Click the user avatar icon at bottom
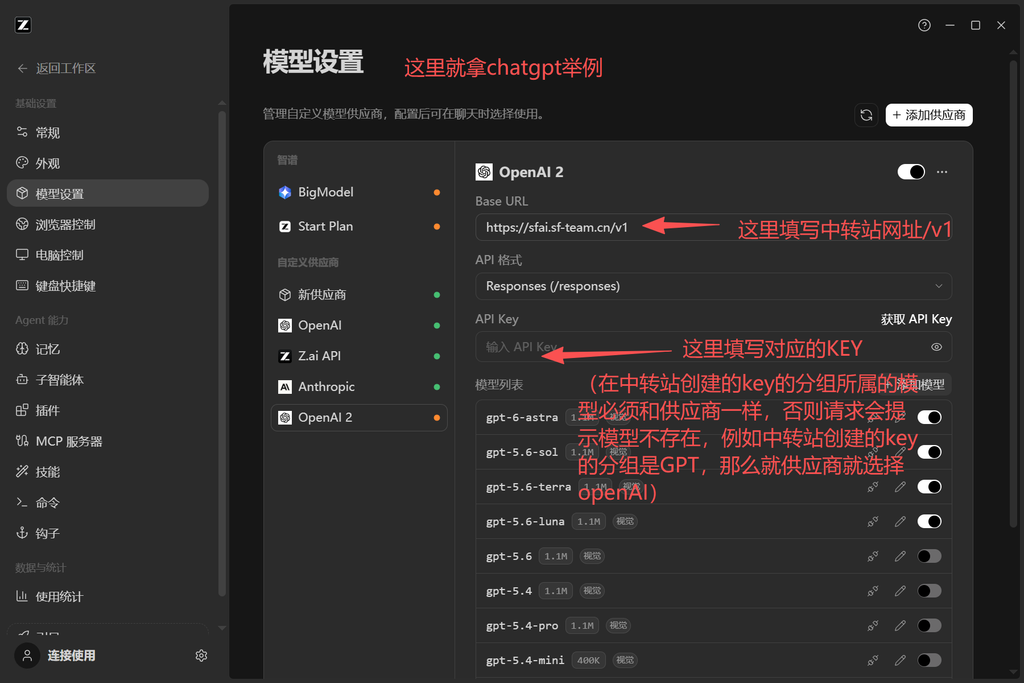Viewport: 1024px width, 683px height. point(27,656)
